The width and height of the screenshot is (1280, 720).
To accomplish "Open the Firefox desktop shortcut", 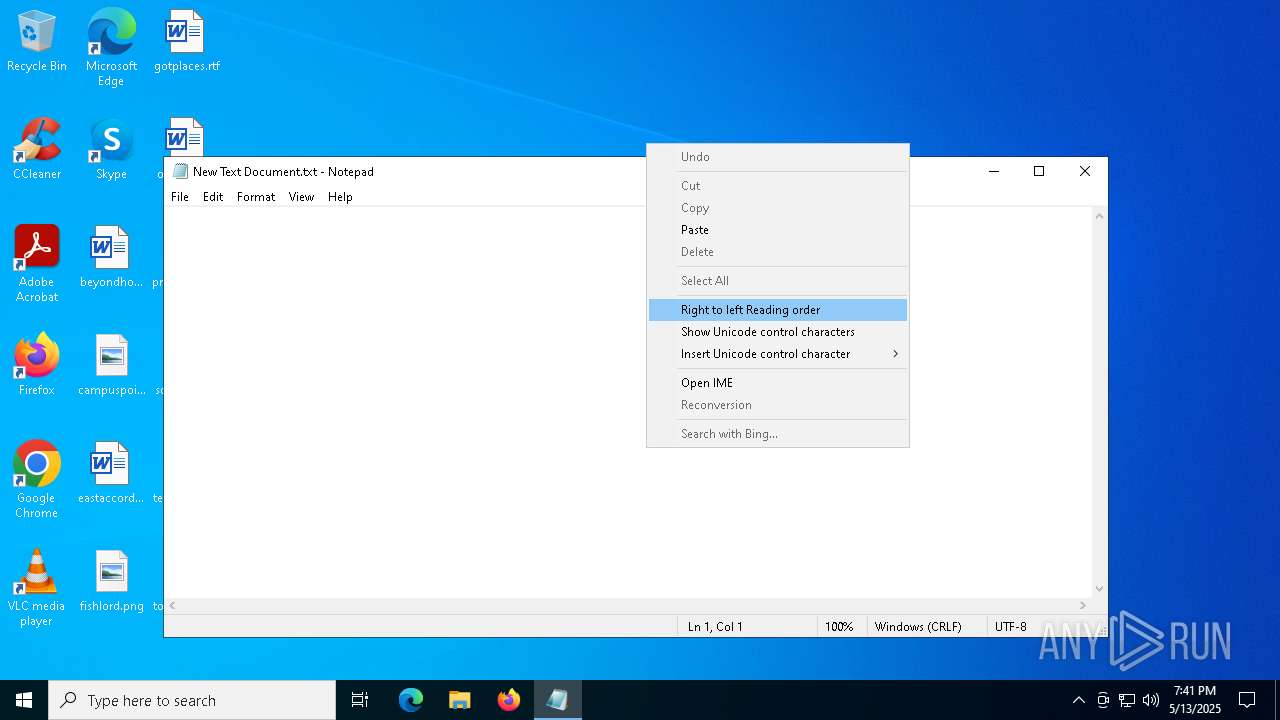I will pos(37,365).
